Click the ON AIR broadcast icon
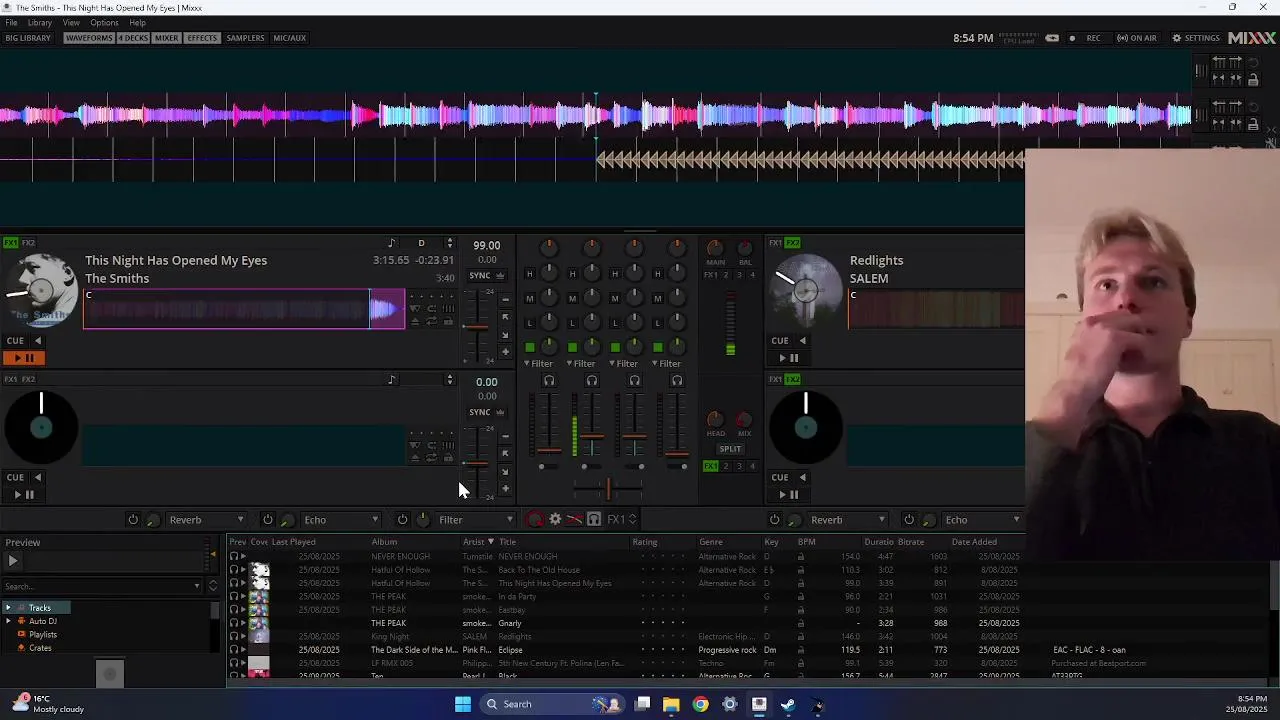1280x720 pixels. (1137, 38)
